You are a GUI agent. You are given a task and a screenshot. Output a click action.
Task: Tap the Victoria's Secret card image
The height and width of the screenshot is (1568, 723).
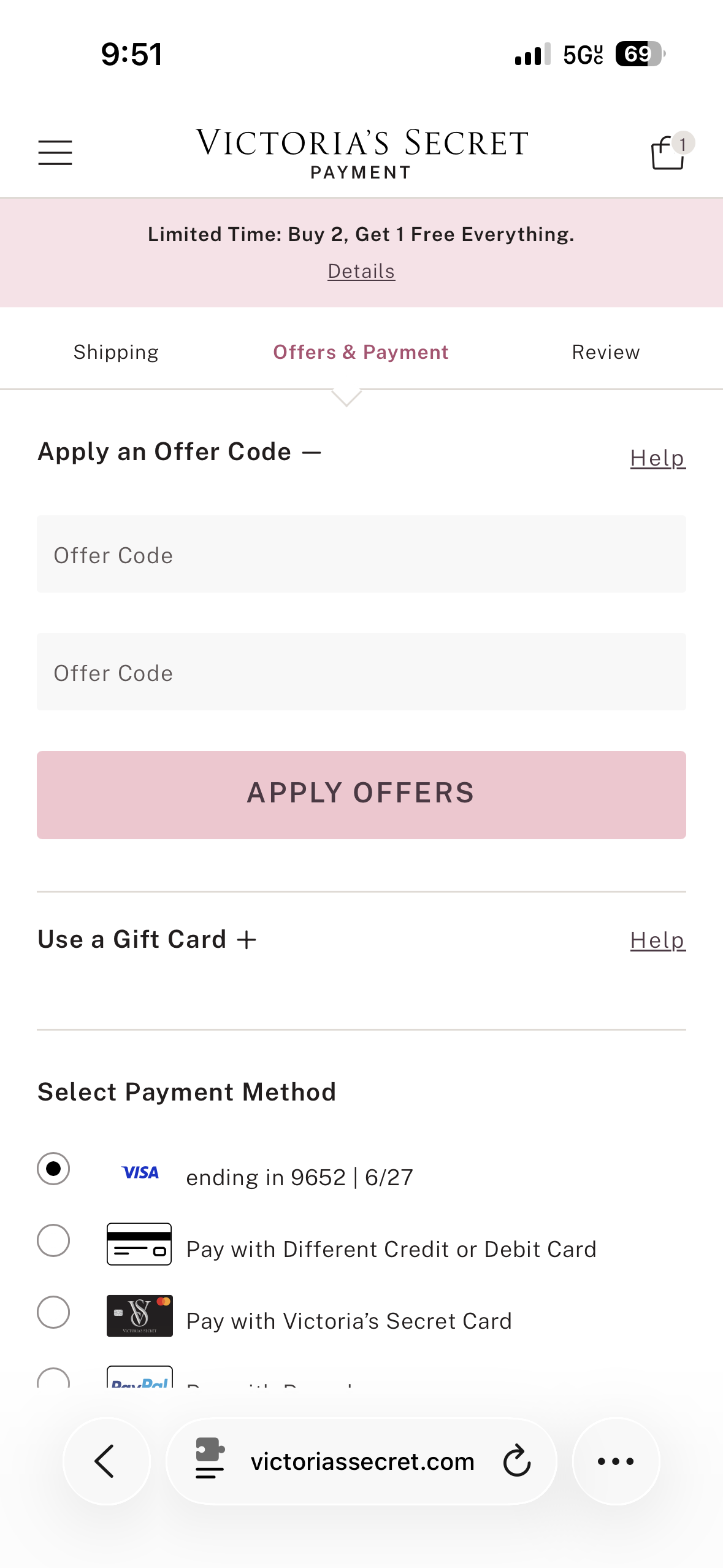pyautogui.click(x=139, y=1315)
